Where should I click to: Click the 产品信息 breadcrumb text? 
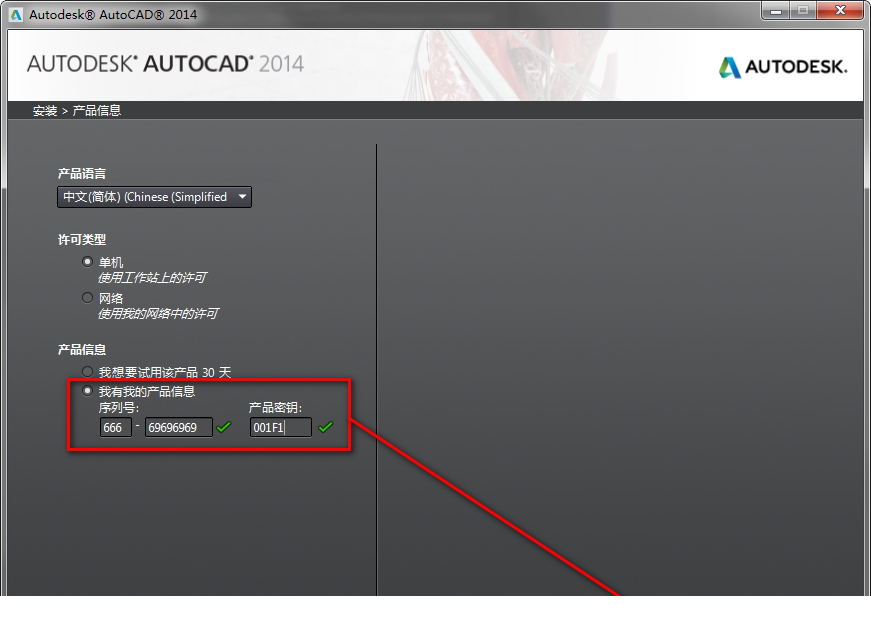click(97, 111)
